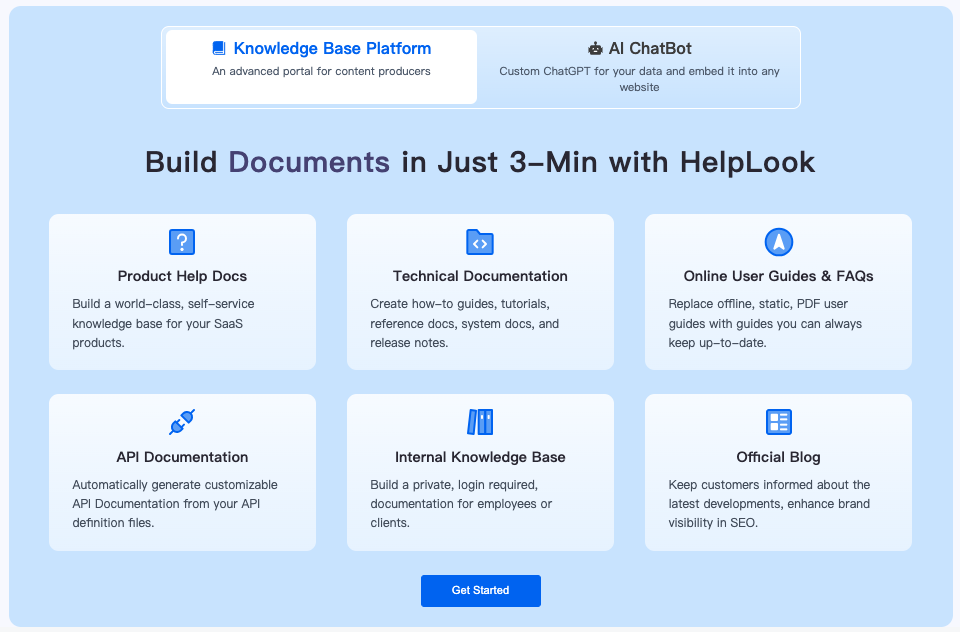Select the books icon above Internal Knowledge Base
This screenshot has width=960, height=632.
coord(480,421)
